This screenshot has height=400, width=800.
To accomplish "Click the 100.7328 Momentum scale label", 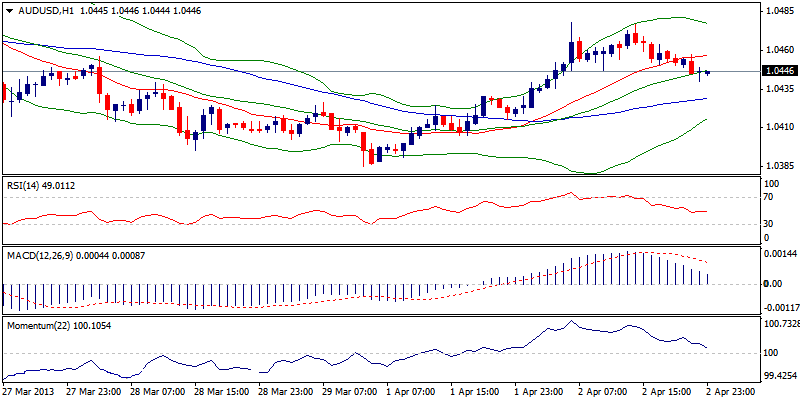I will tap(780, 325).
